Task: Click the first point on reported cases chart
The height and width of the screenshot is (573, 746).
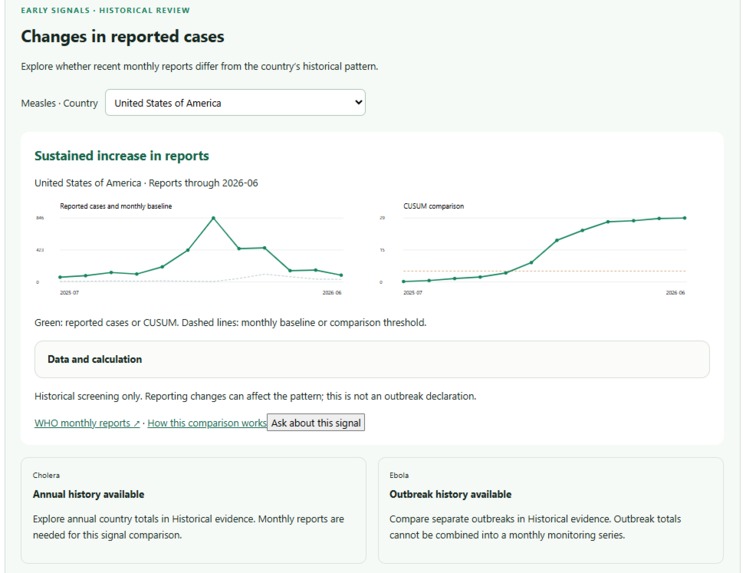Action: (x=60, y=277)
